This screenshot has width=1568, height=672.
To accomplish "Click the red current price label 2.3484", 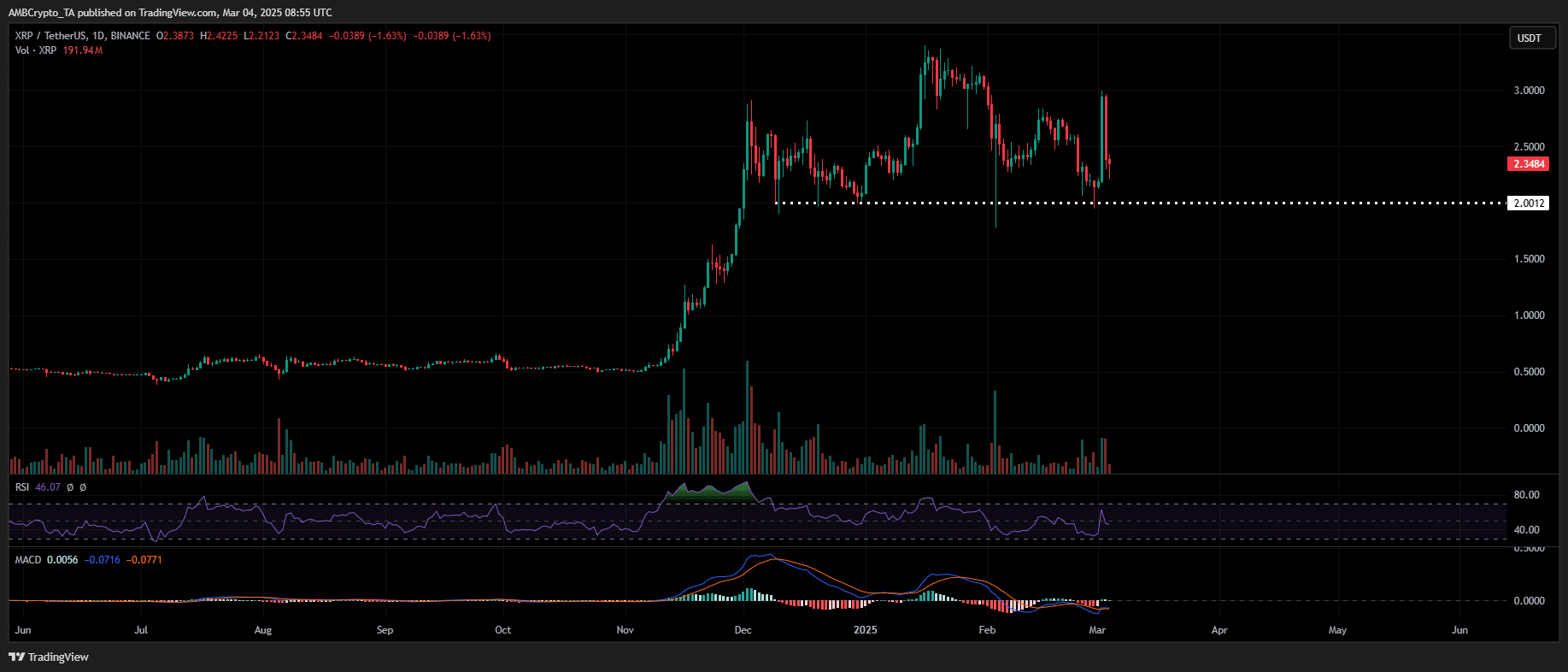I will coord(1529,163).
